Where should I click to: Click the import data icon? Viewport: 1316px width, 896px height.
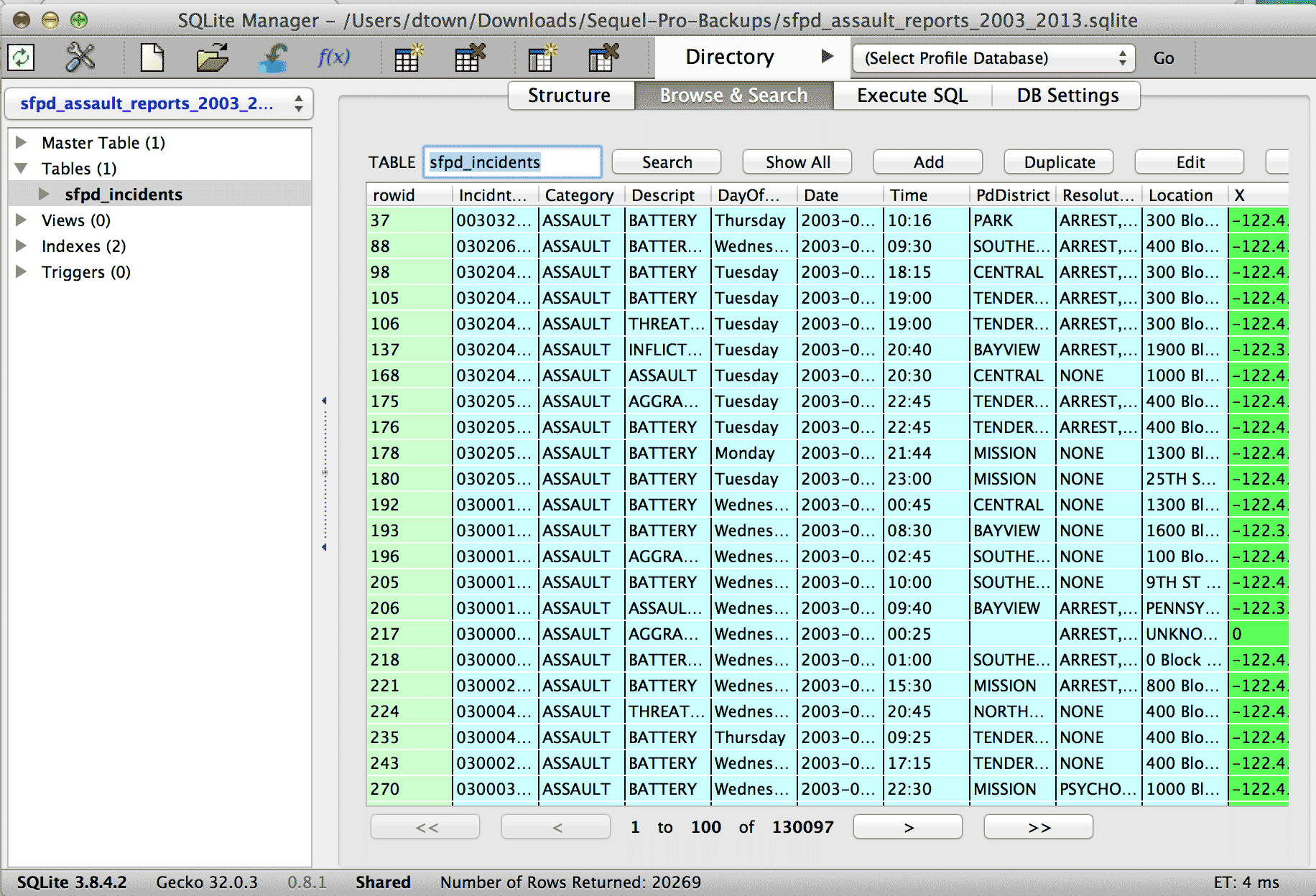(x=272, y=57)
